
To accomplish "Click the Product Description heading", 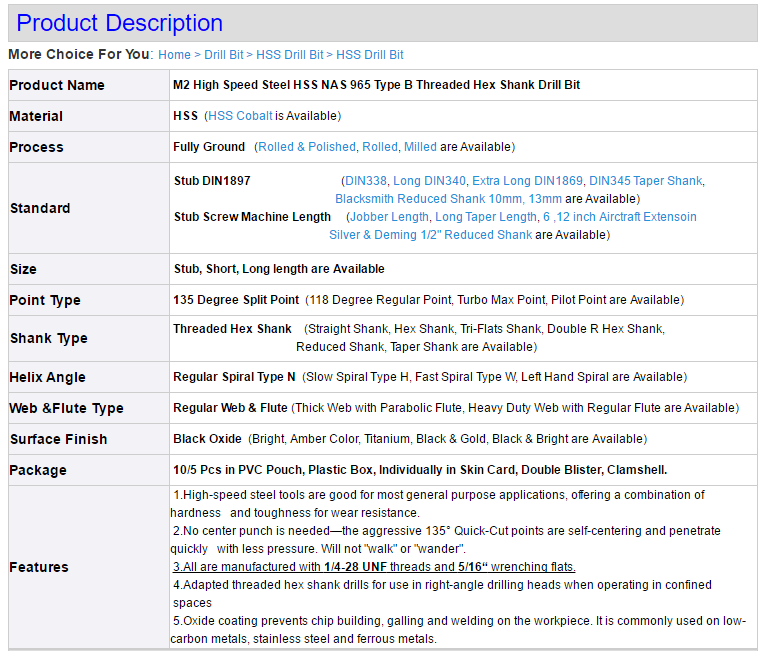I will click(x=120, y=23).
